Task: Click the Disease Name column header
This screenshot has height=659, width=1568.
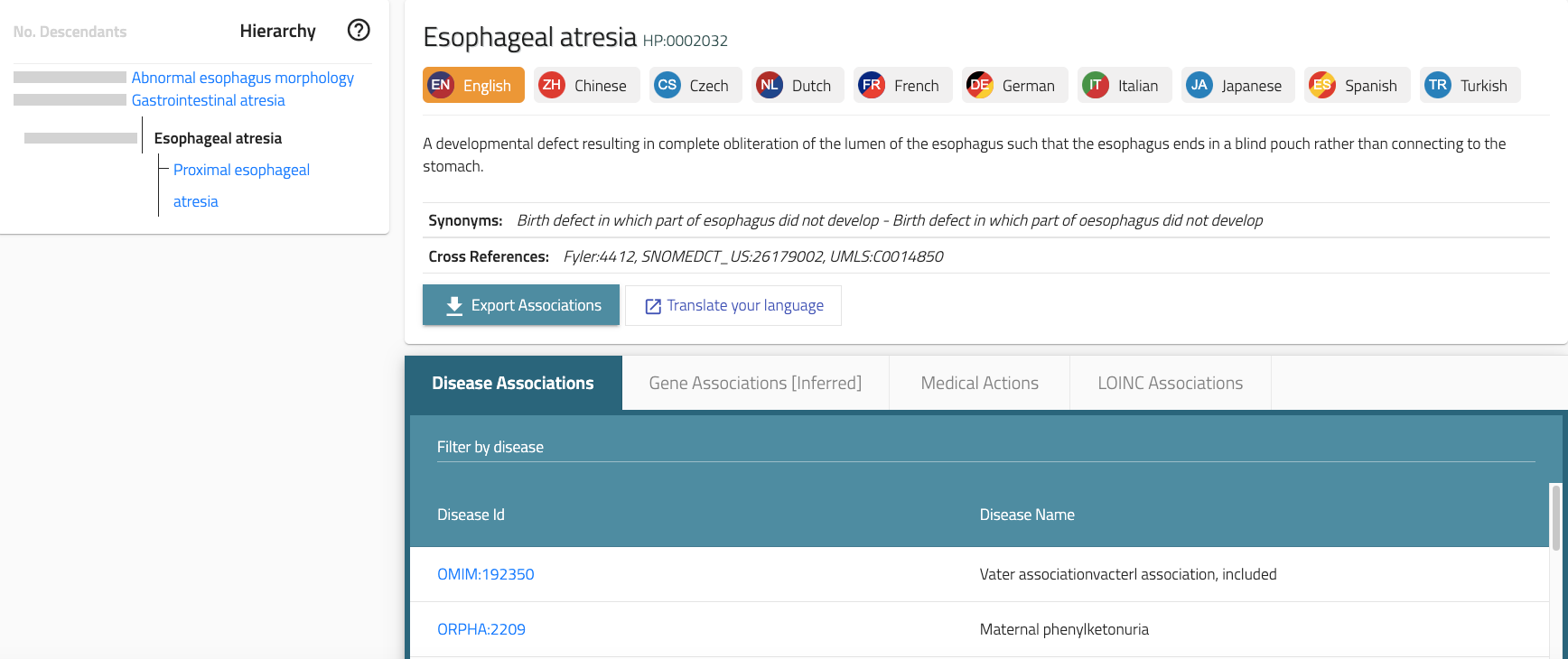Action: (1027, 515)
